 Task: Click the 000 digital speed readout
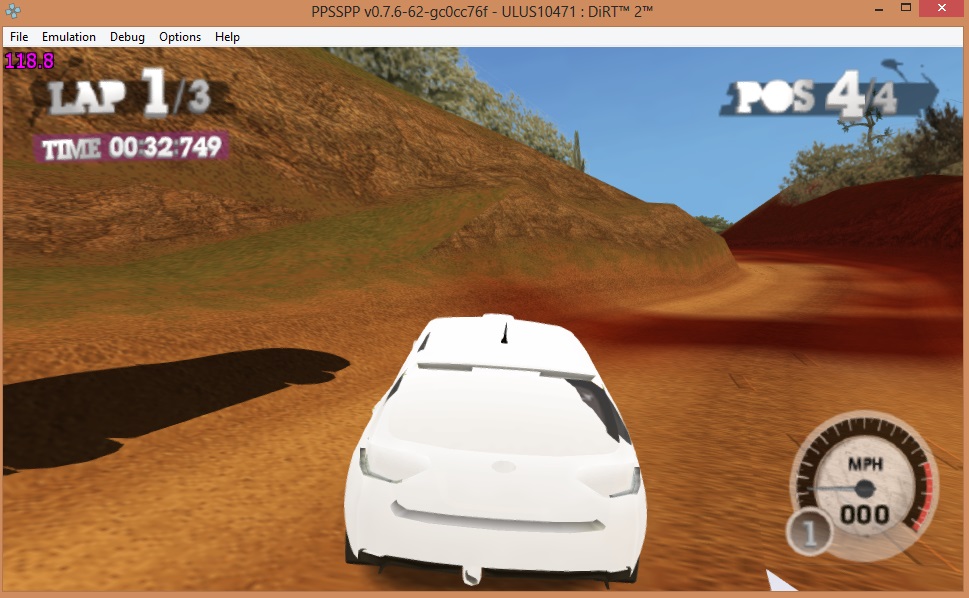click(865, 515)
